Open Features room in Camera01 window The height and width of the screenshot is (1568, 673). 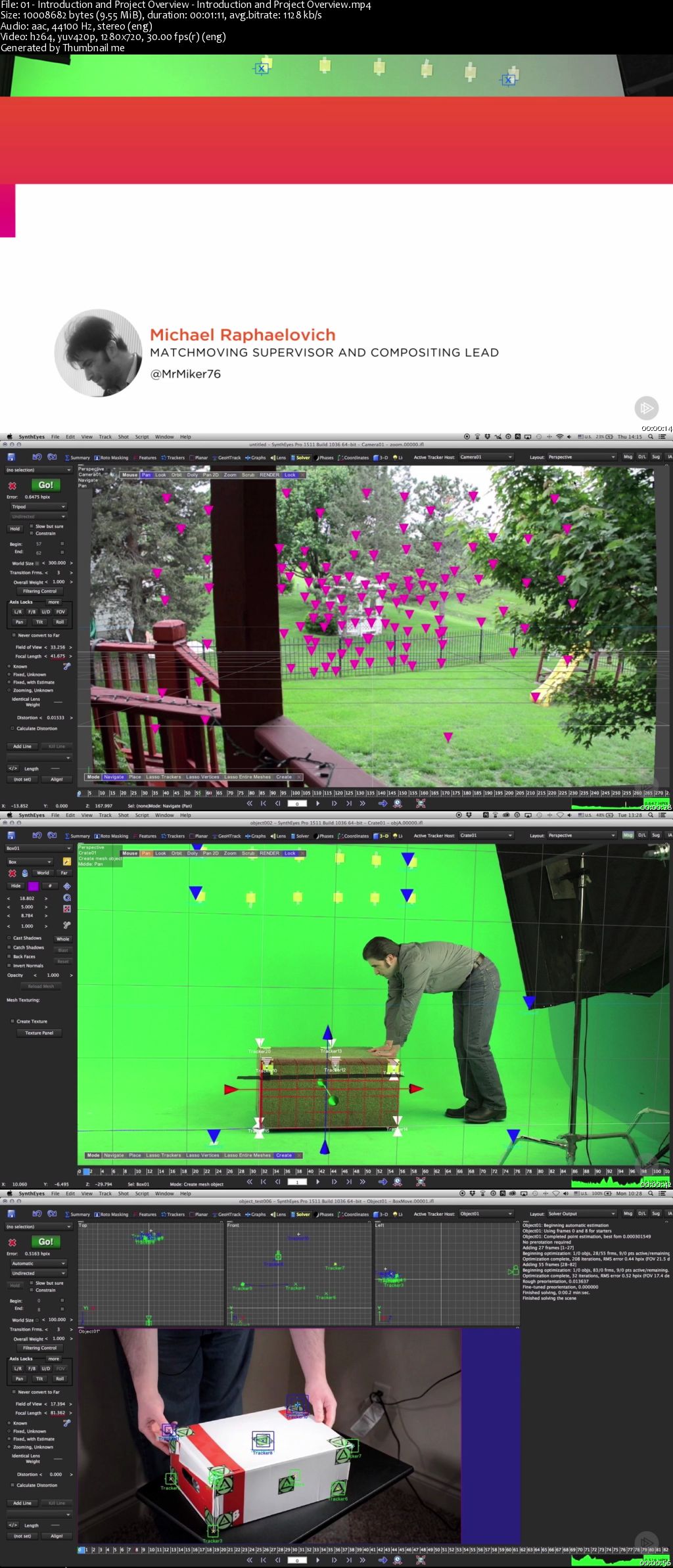pos(146,458)
